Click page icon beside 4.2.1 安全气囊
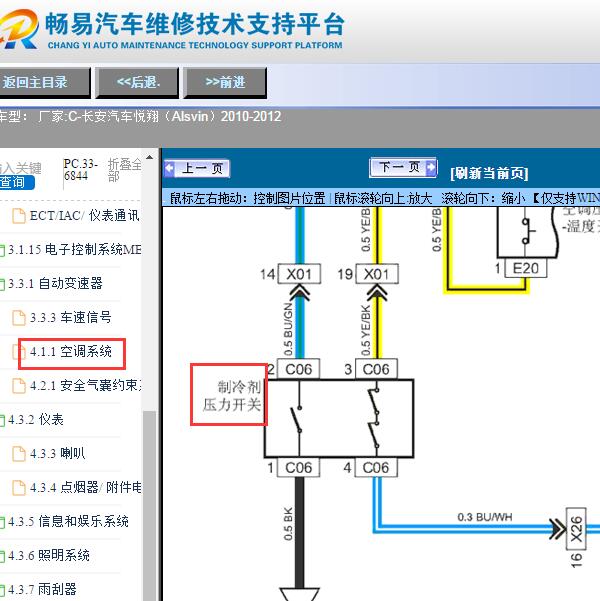 (19, 386)
